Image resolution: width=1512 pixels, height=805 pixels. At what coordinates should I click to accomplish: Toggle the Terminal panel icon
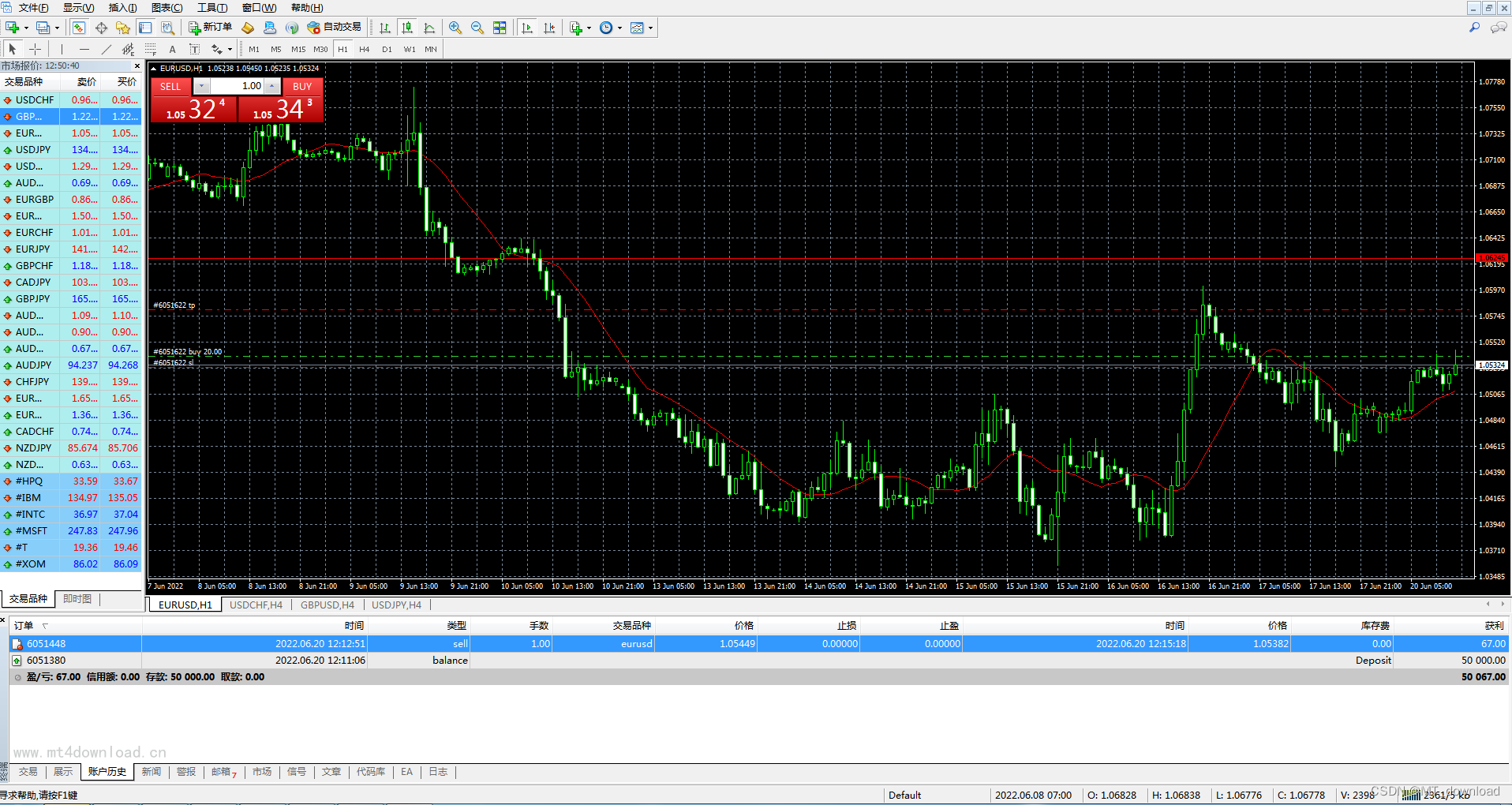point(145,28)
